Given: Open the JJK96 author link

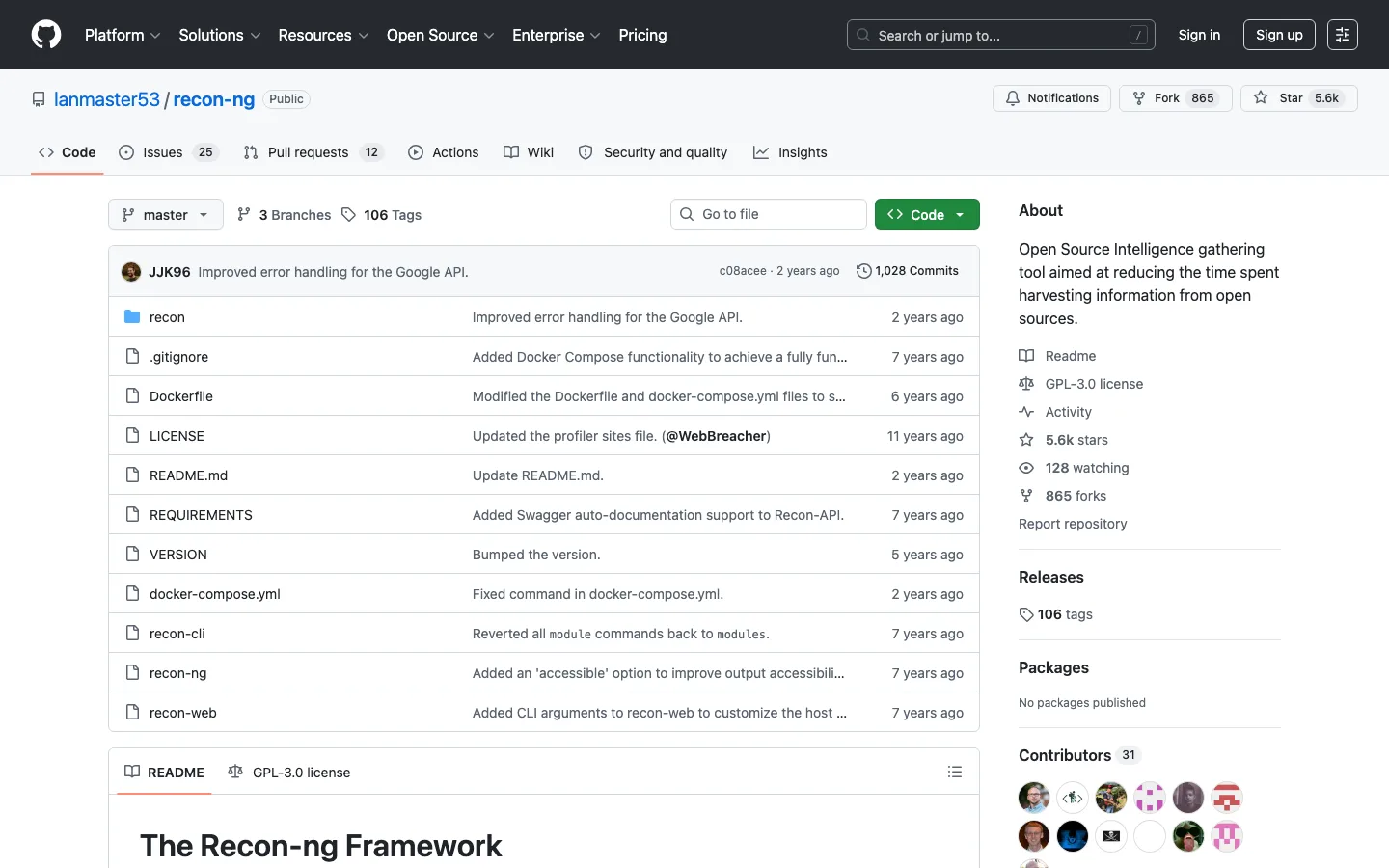Looking at the screenshot, I should coord(170,272).
